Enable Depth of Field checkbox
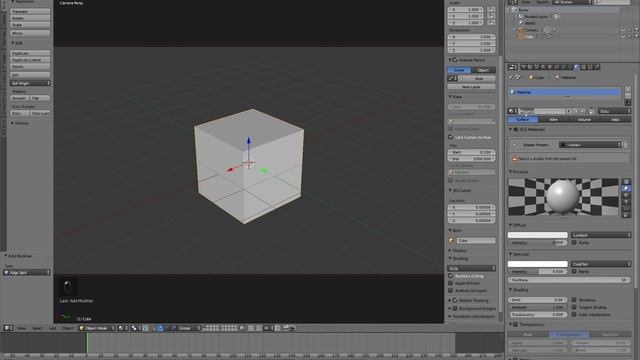Image resolution: width=640 pixels, height=360 pixels. pyautogui.click(x=451, y=283)
